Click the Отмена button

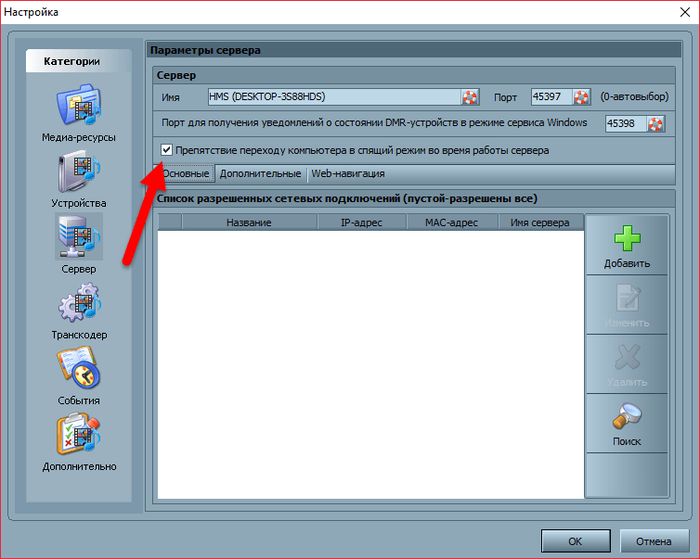[654, 541]
